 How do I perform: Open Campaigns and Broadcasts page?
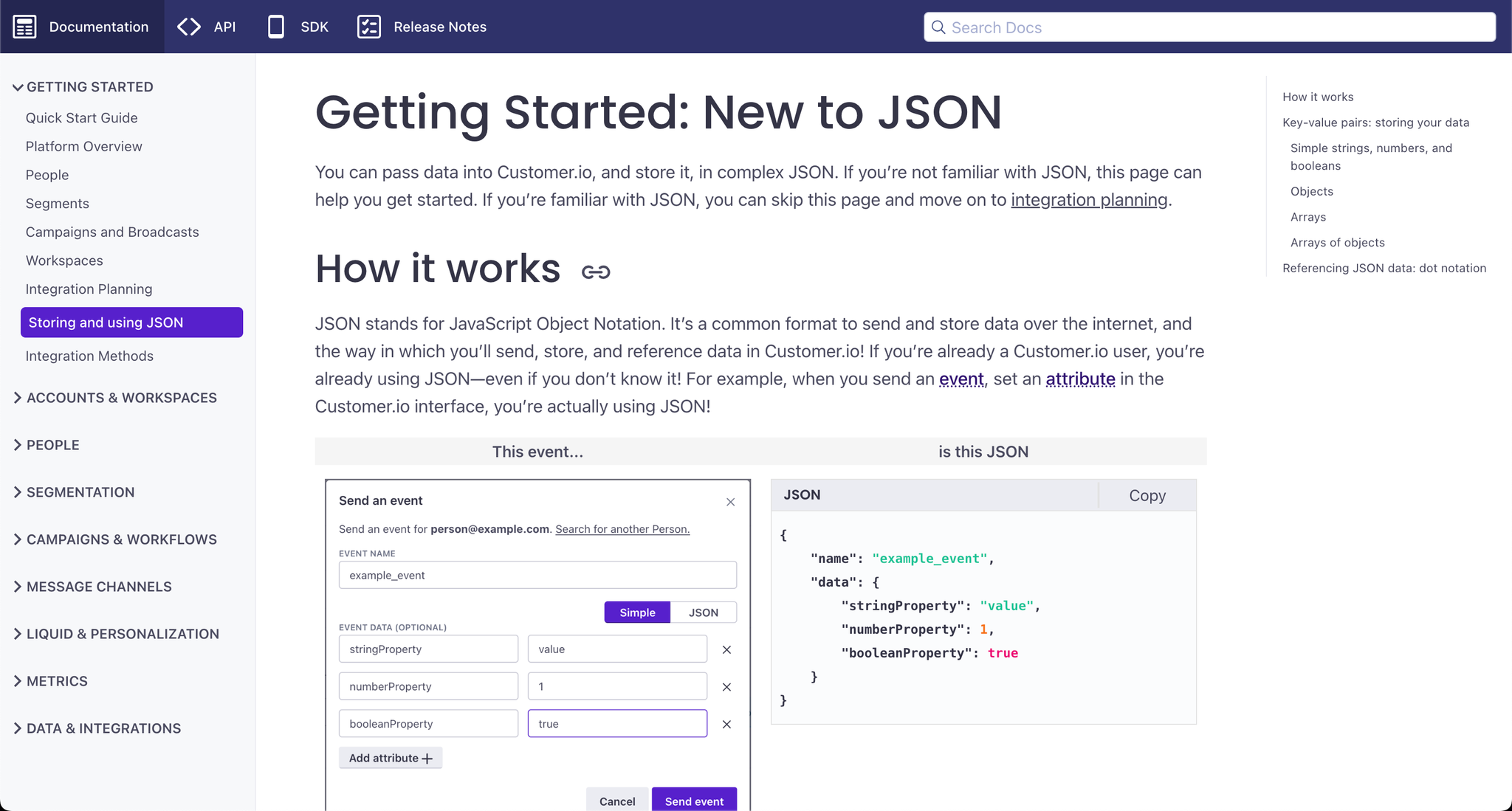(112, 232)
